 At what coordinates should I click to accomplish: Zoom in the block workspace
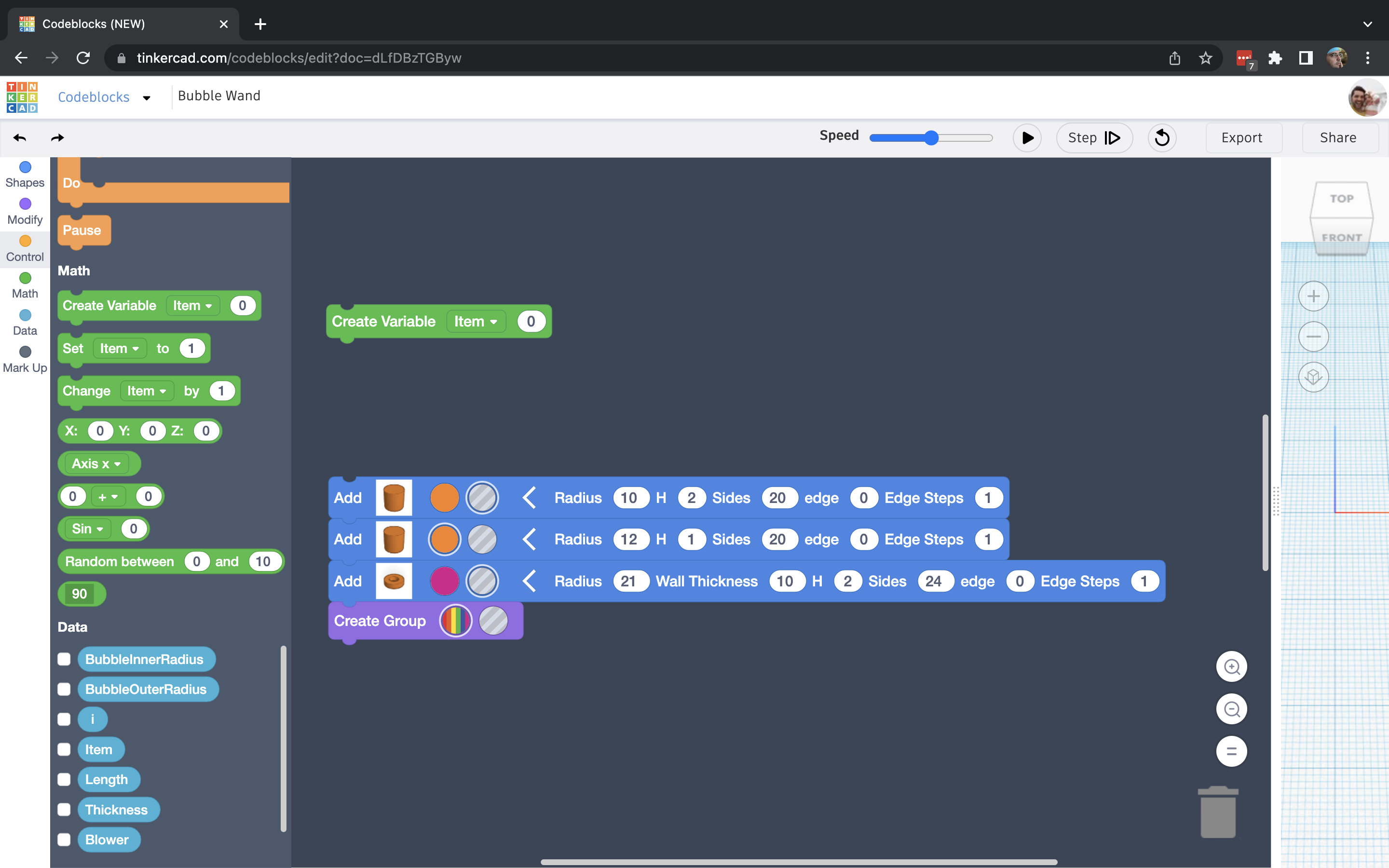[1231, 666]
